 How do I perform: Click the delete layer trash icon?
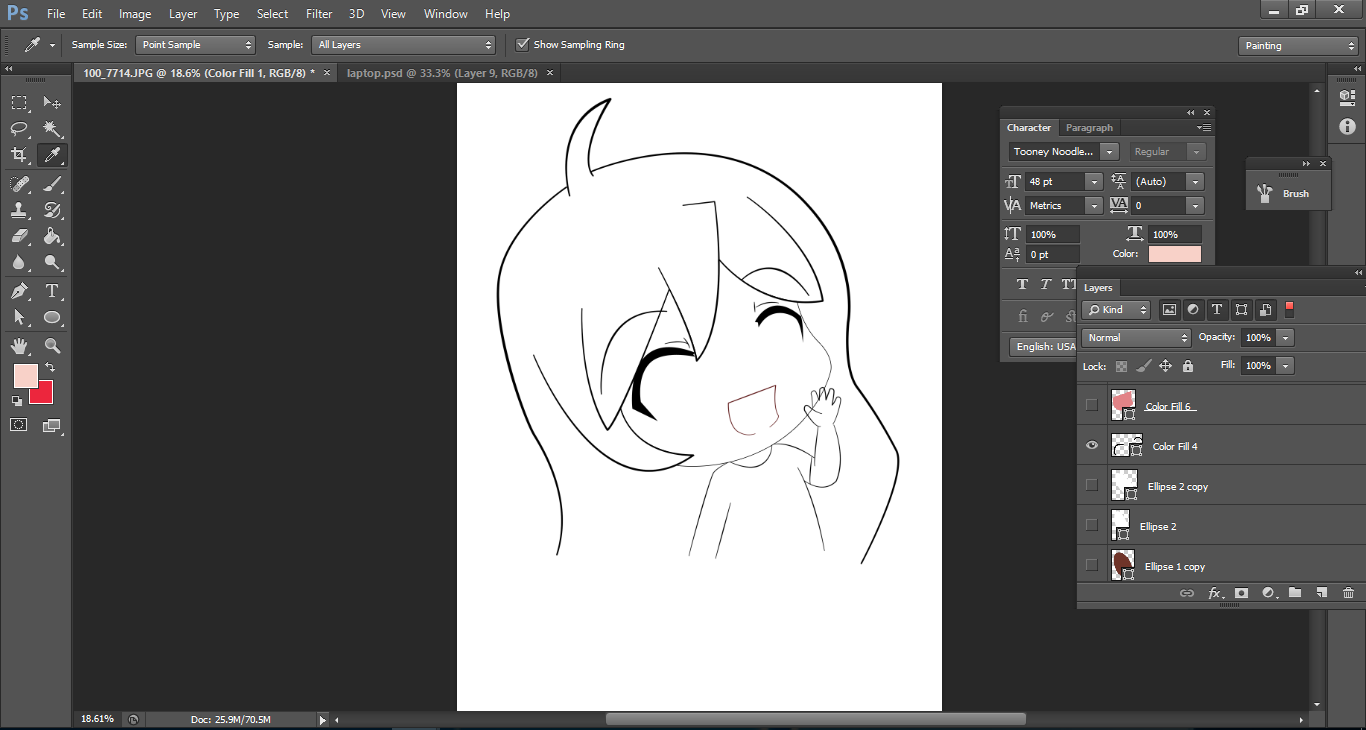1348,593
